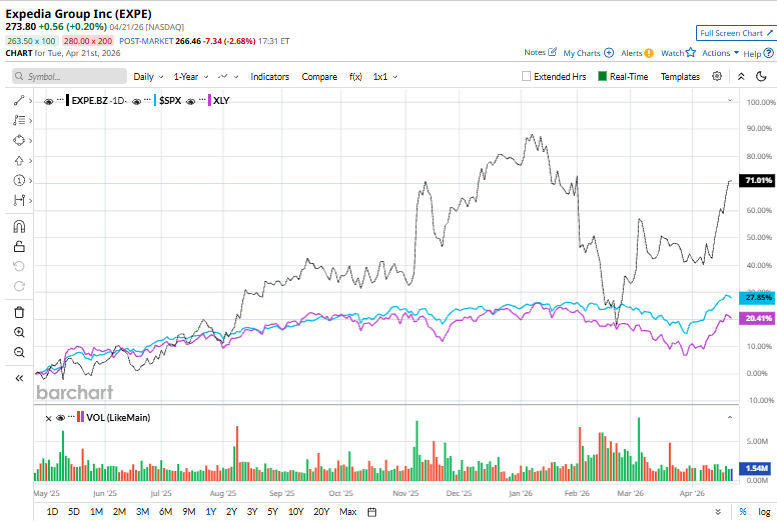Click the XLY magenta color swatch
777x522 pixels.
click(209, 101)
